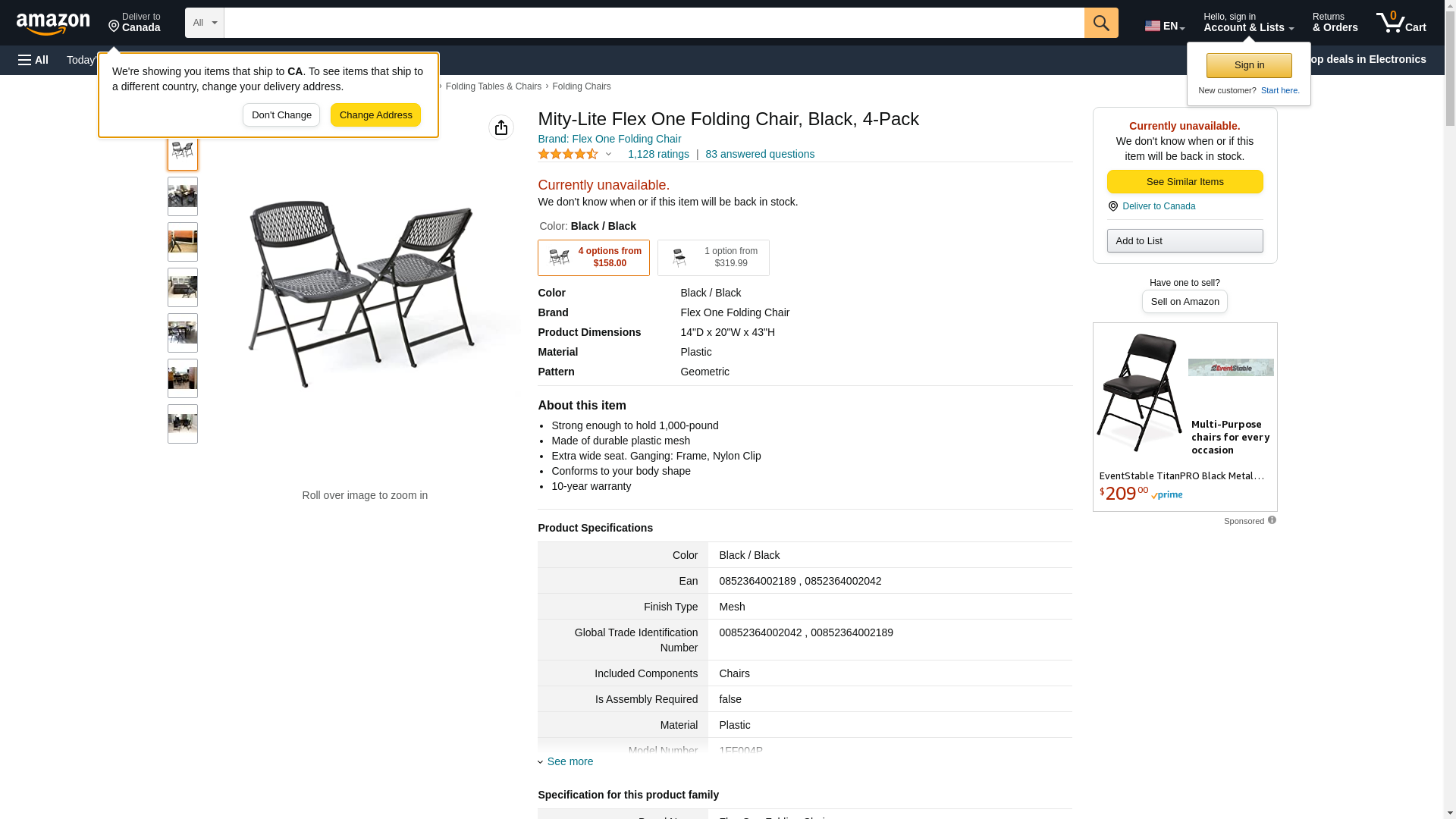Click the search magnifier button

(1101, 23)
